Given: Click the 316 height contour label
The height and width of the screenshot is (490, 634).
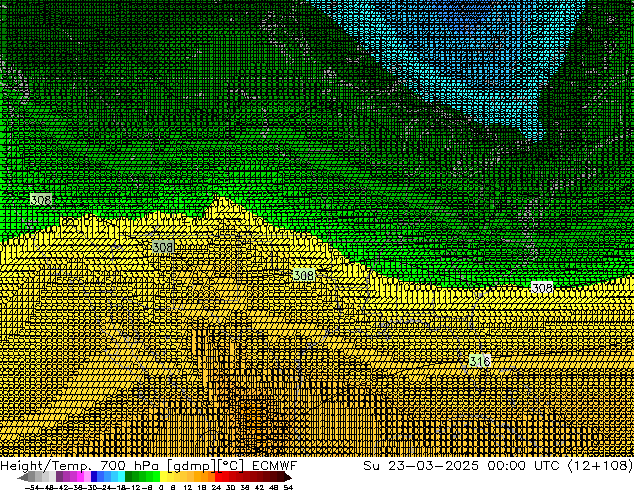Looking at the screenshot, I should pos(480,361).
